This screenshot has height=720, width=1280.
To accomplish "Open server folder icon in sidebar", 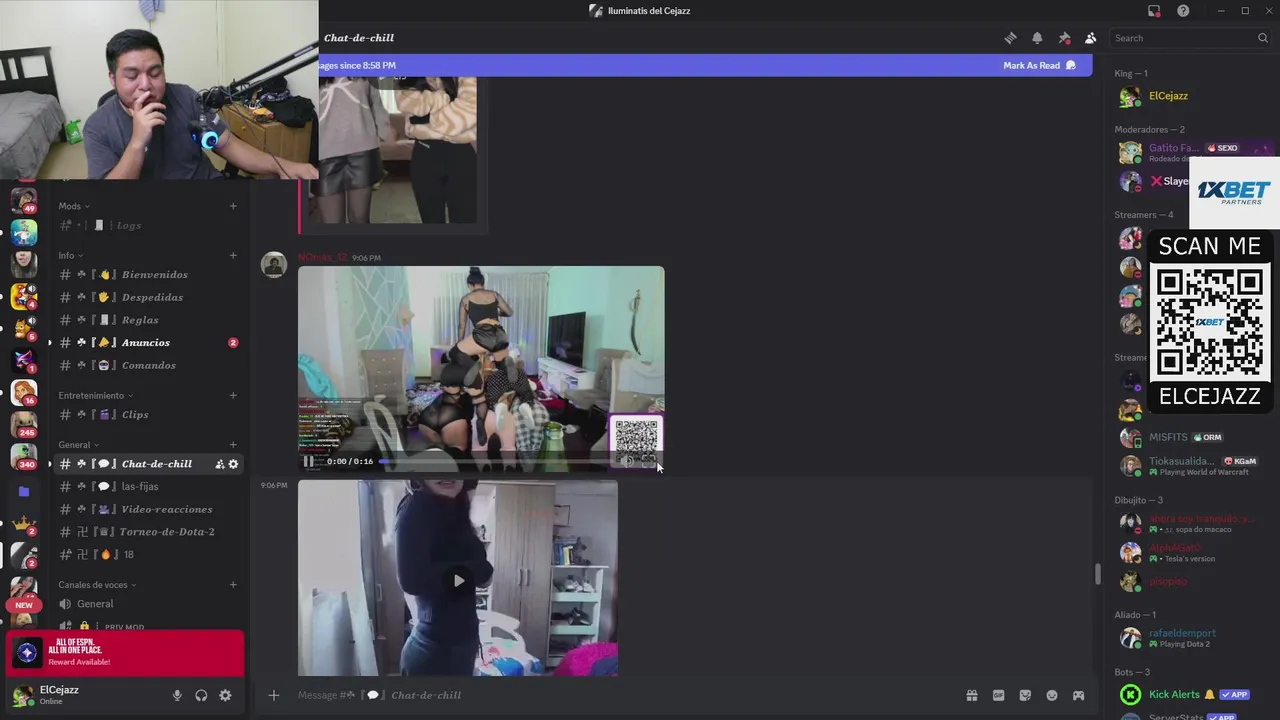I will (x=24, y=492).
